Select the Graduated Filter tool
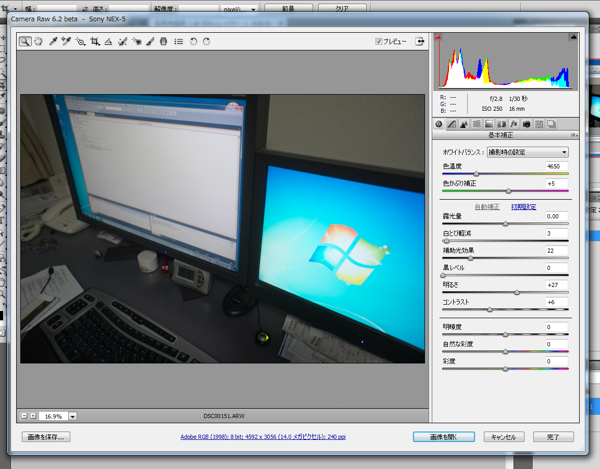 pyautogui.click(x=163, y=41)
